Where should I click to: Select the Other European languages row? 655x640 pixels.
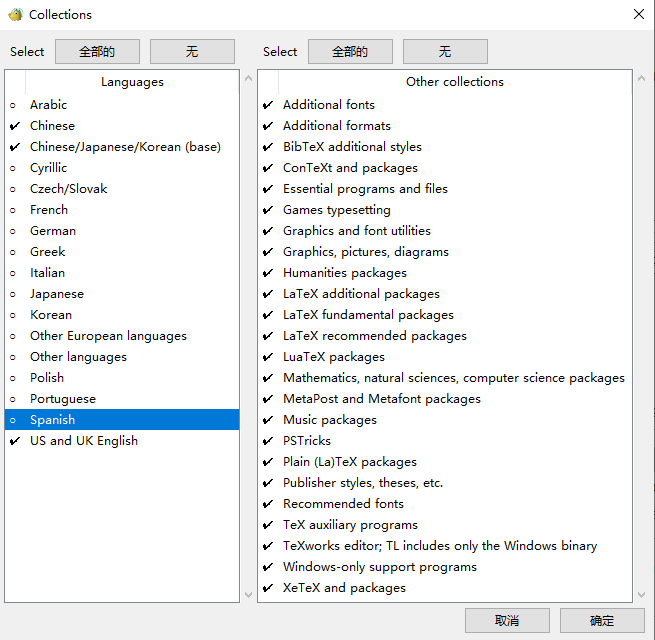click(122, 336)
